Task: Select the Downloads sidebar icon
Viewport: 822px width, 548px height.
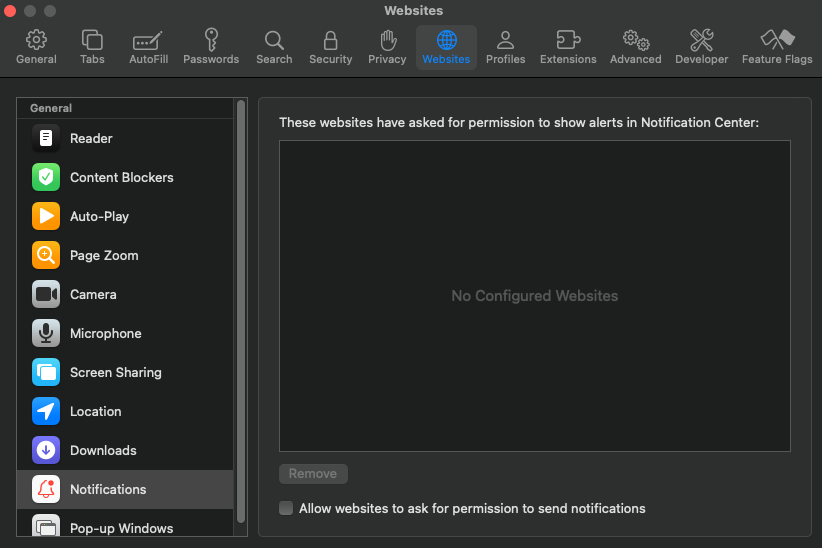Action: (46, 450)
